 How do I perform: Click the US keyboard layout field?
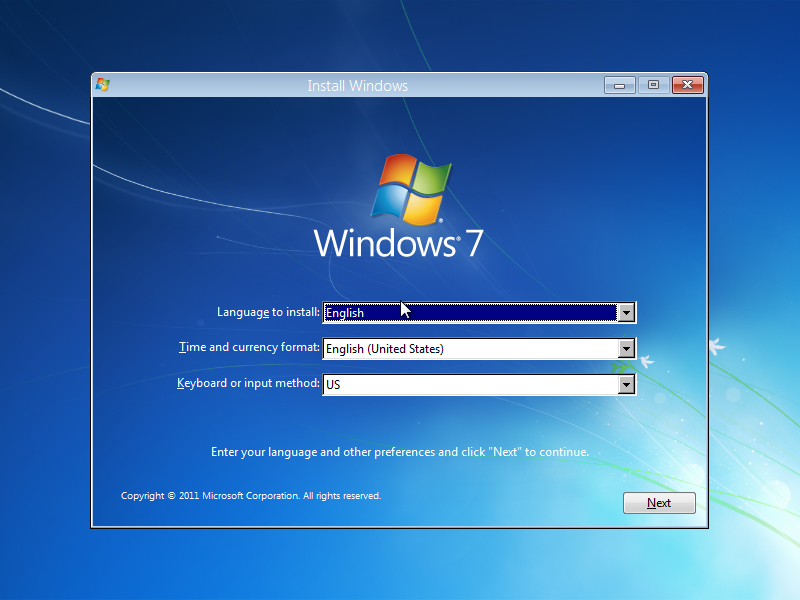(470, 384)
